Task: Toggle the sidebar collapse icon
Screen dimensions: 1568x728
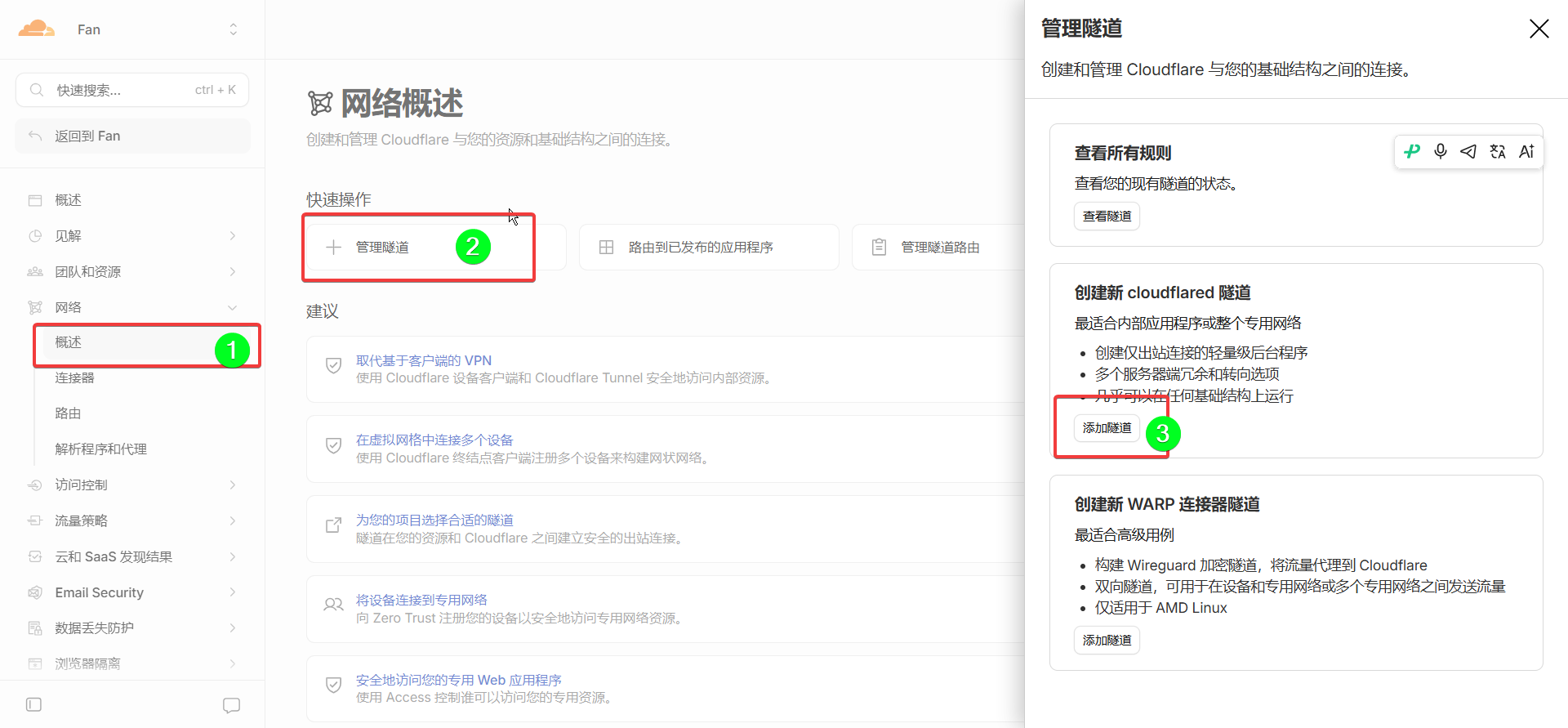Action: click(33, 704)
